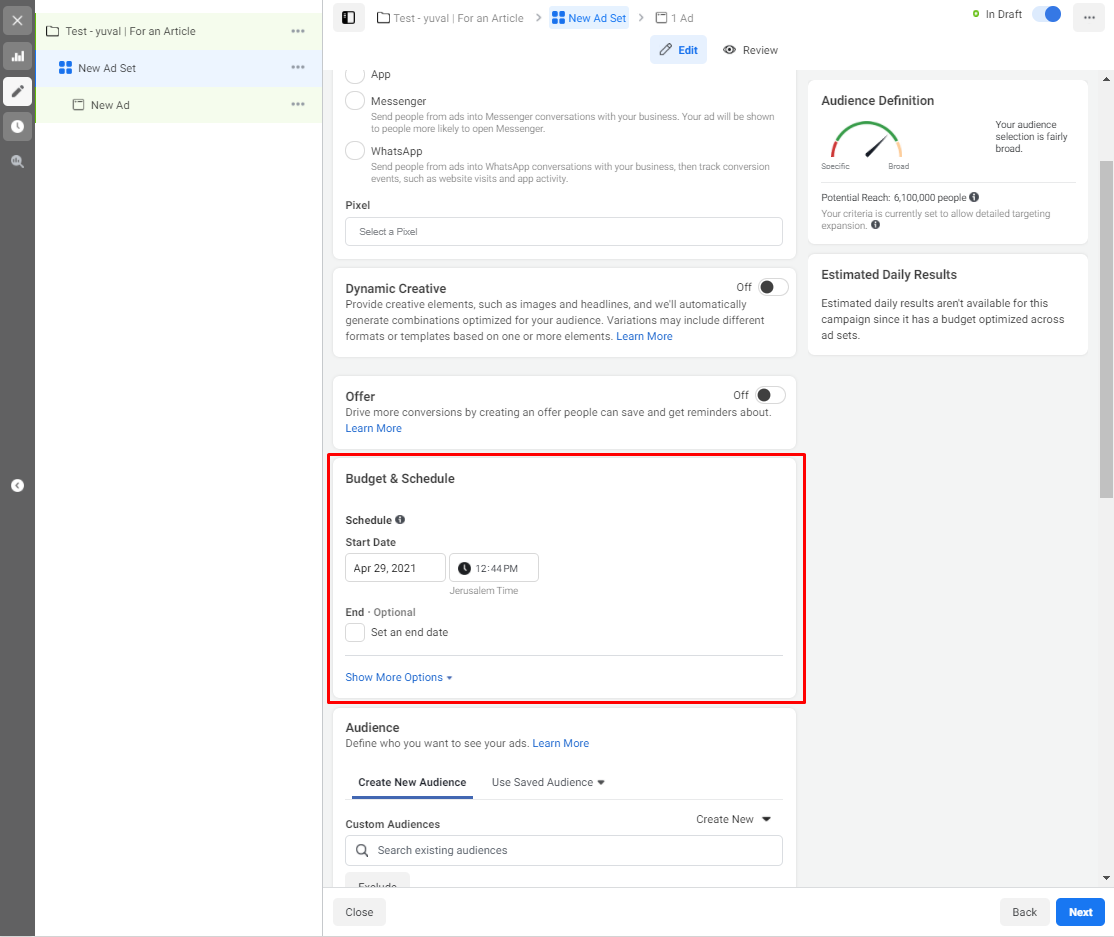
Task: Expand Show More Options in Budget & Schedule
Action: pos(399,677)
